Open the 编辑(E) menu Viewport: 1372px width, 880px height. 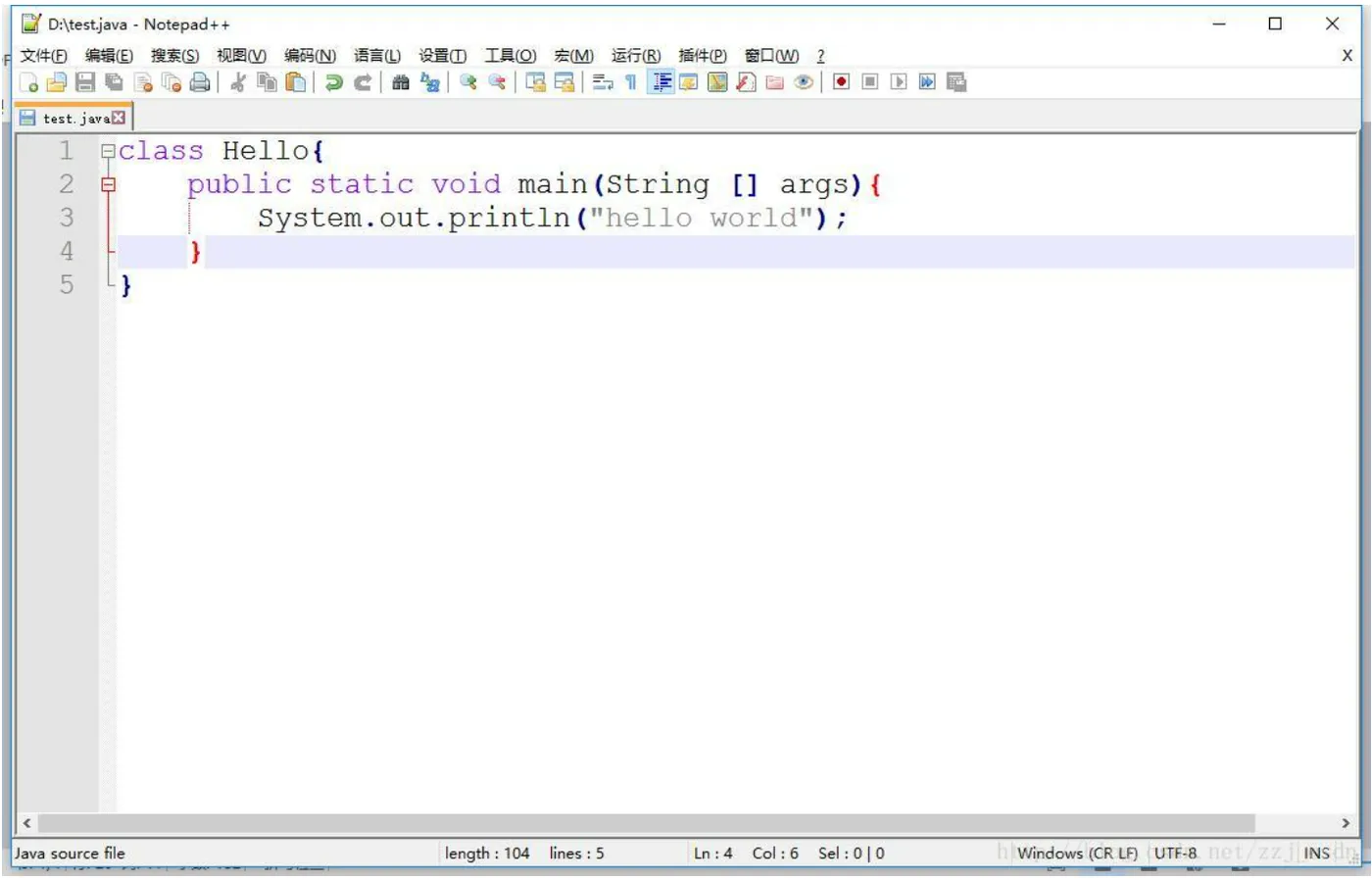click(109, 56)
